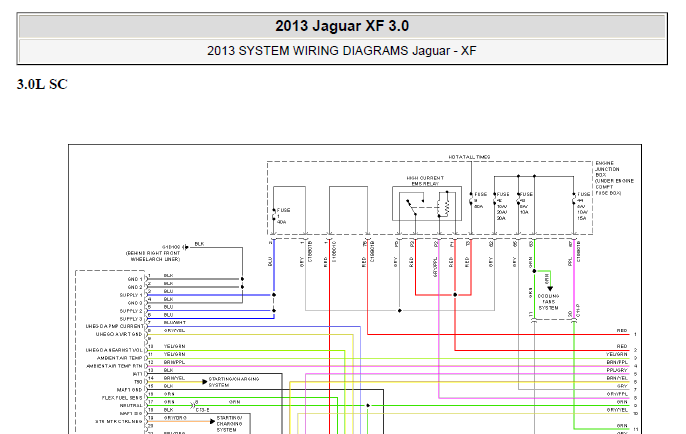Click the 'GND 2' pin label
The width and height of the screenshot is (686, 434).
pos(135,287)
